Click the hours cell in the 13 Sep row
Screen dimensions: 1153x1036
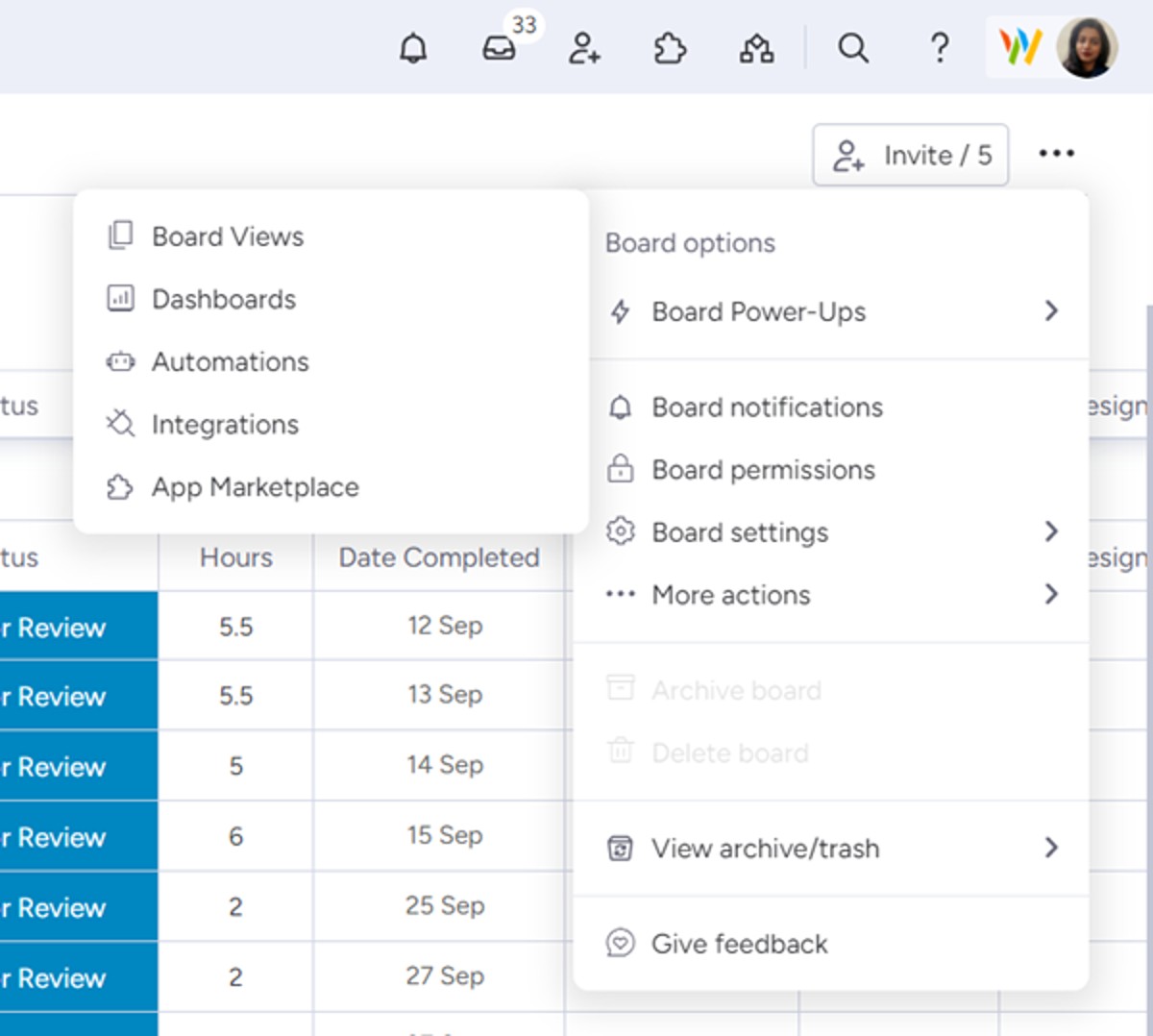pyautogui.click(x=235, y=696)
